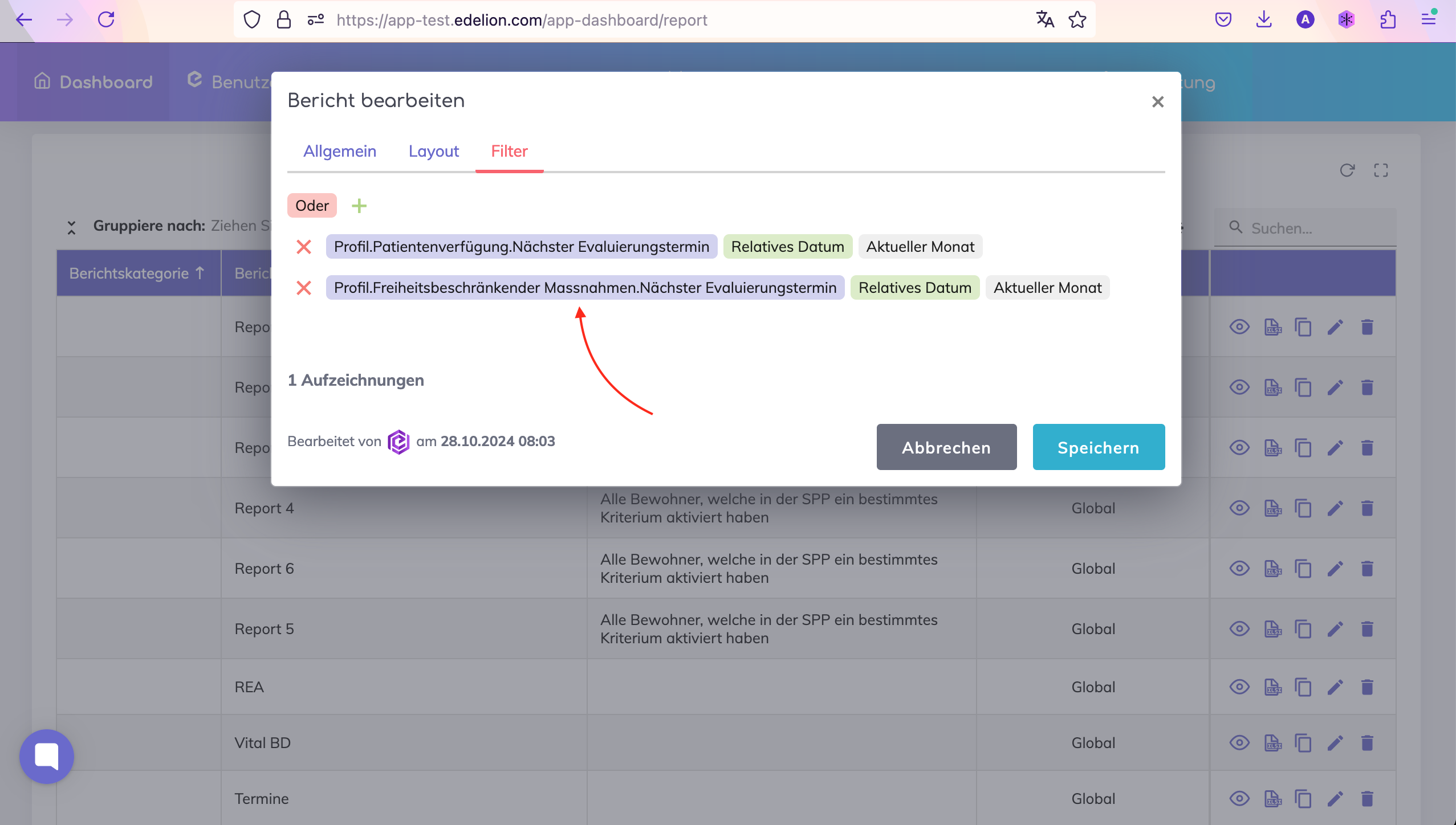Refresh the report table
The height and width of the screenshot is (825, 1456).
tap(1347, 170)
